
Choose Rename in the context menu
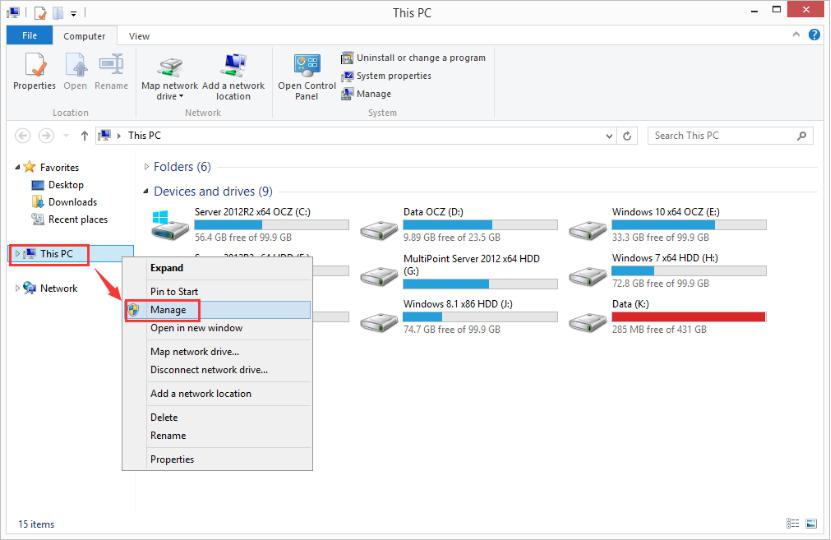[217, 436]
